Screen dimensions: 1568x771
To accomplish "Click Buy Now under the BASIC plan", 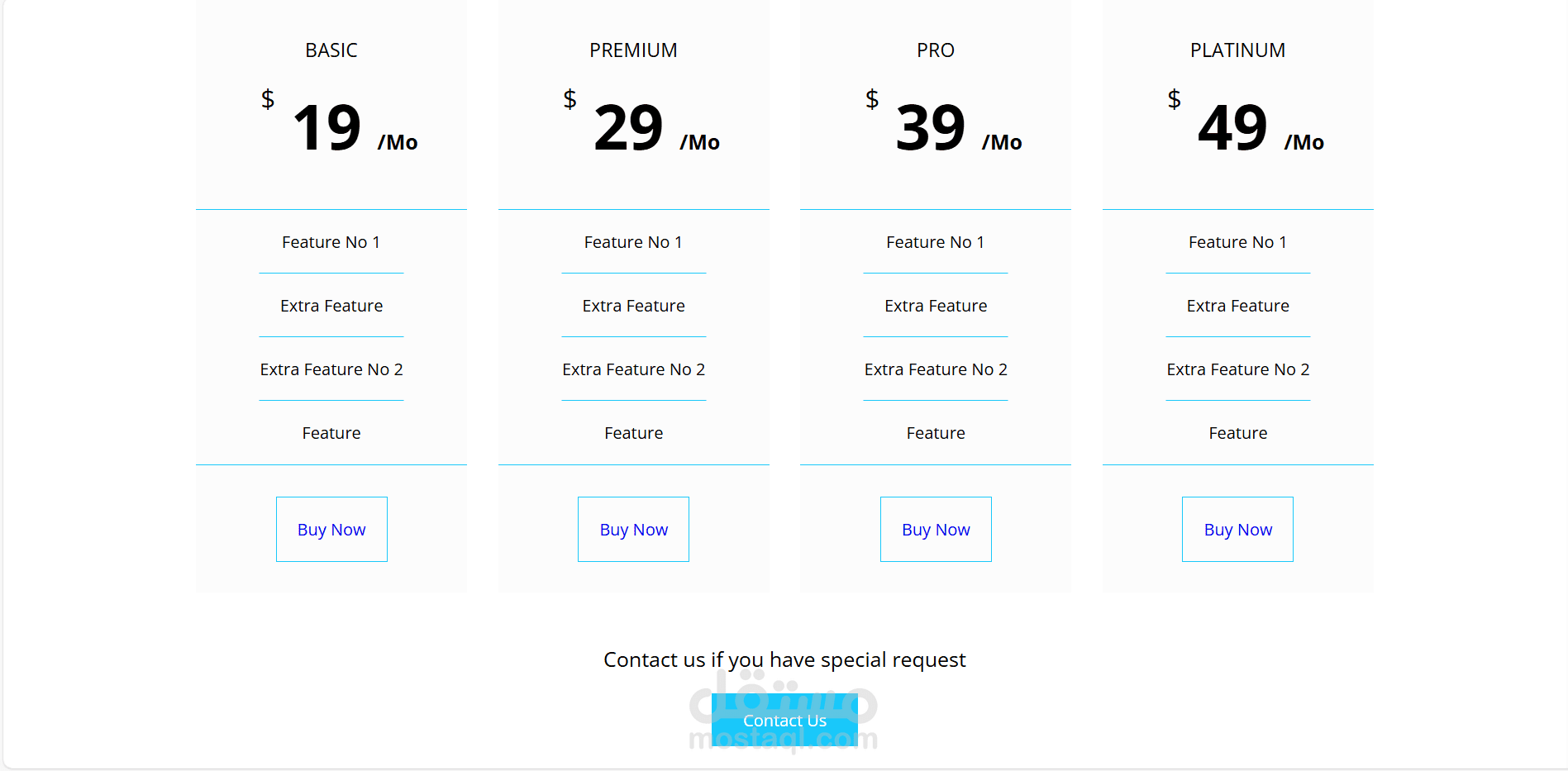I will tap(331, 529).
